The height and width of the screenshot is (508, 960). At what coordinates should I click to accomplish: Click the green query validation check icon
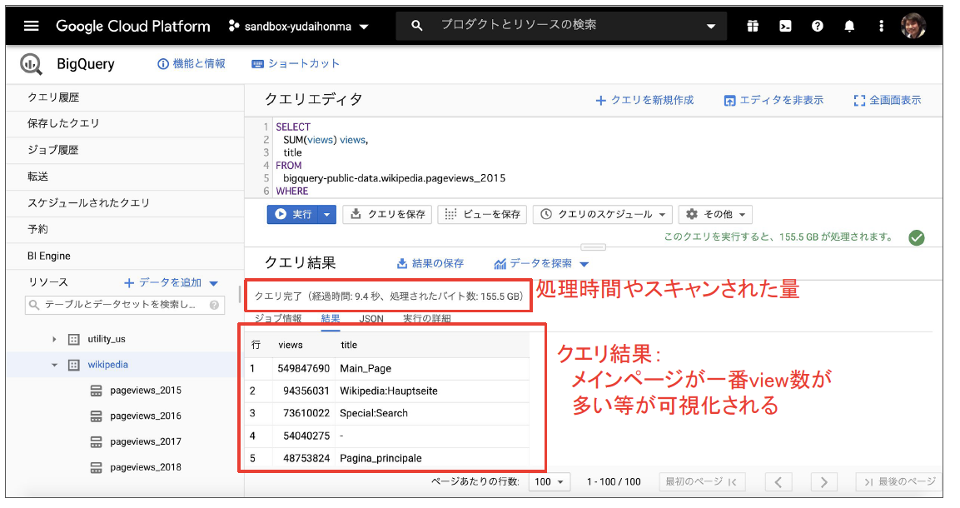pos(917,237)
